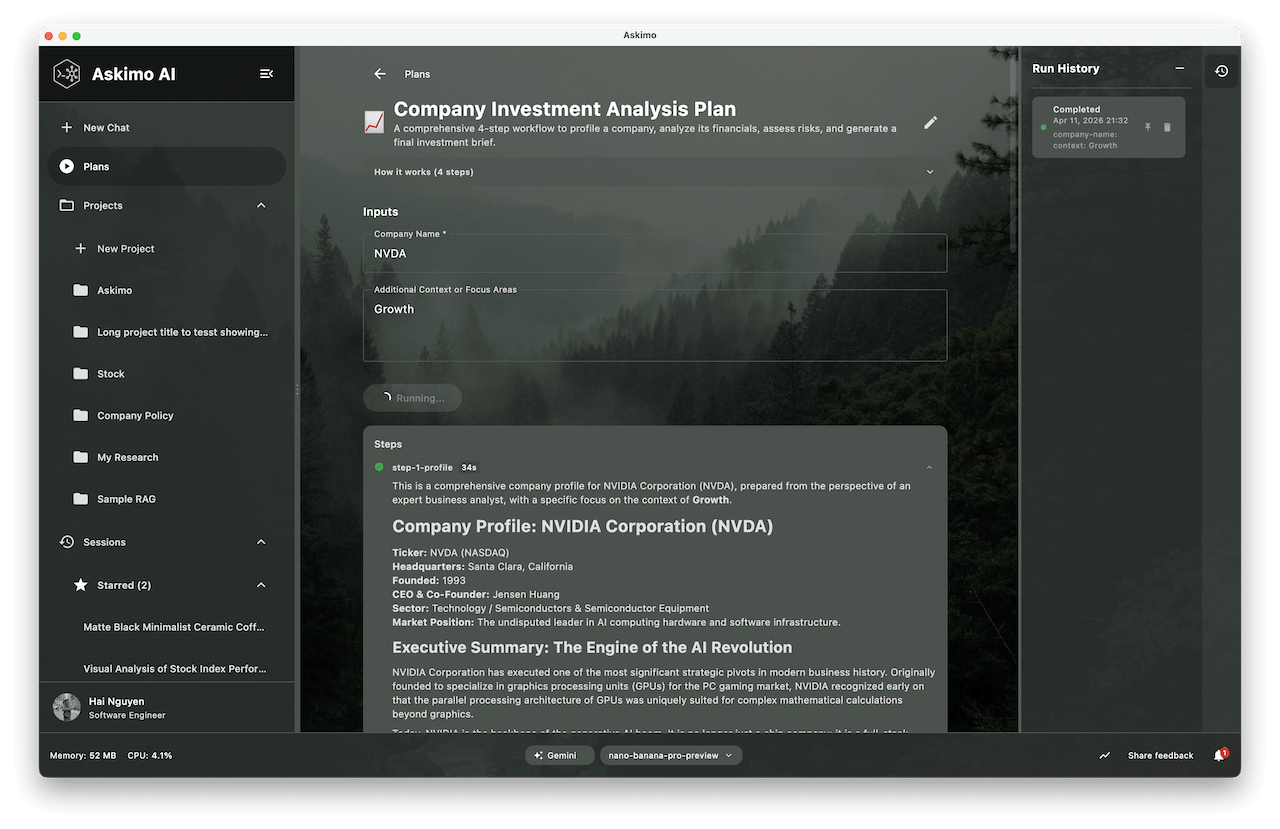
Task: Click the Memory: 52 MB indicator
Action: [83, 756]
